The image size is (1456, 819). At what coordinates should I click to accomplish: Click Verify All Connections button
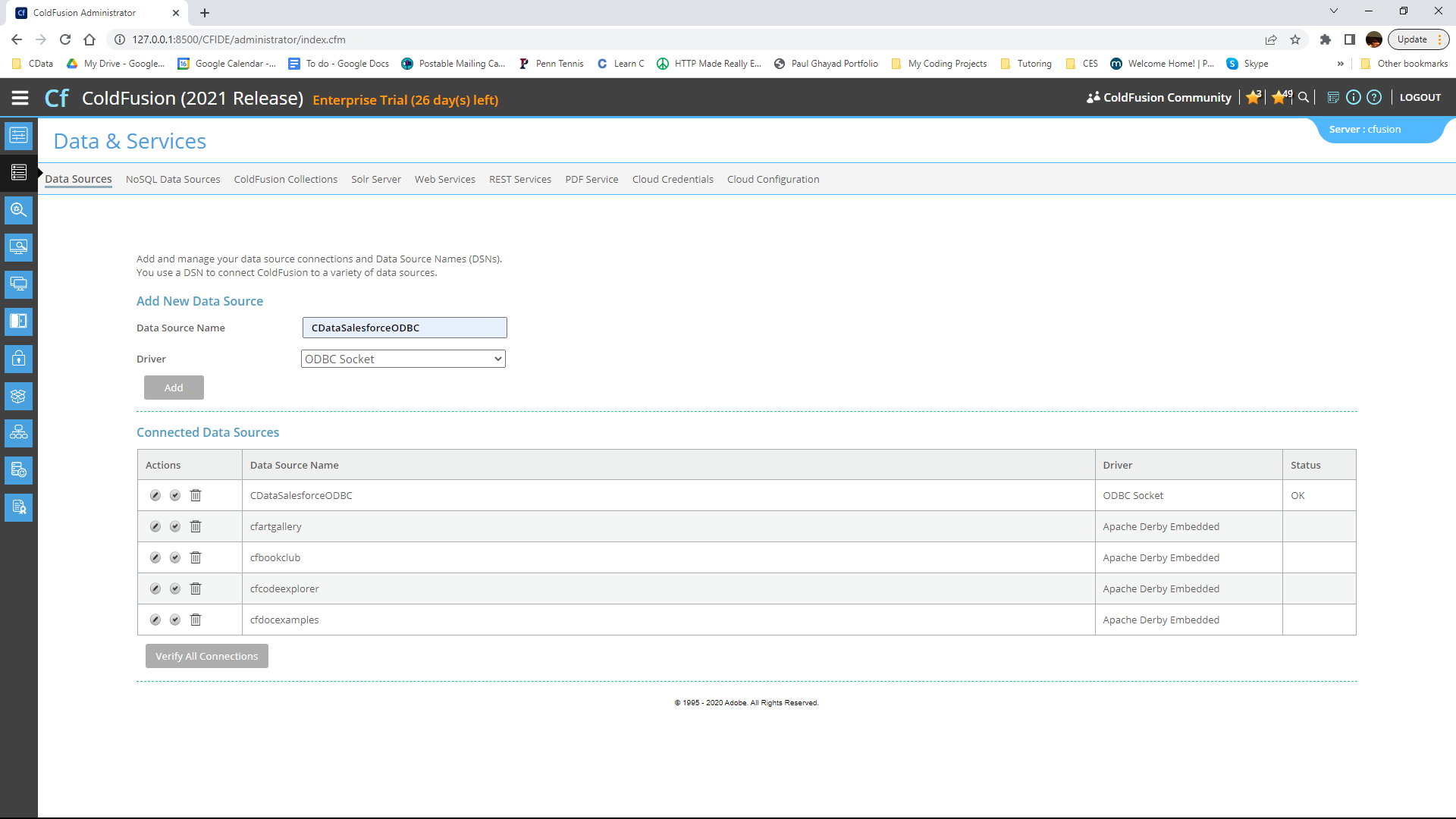[206, 656]
